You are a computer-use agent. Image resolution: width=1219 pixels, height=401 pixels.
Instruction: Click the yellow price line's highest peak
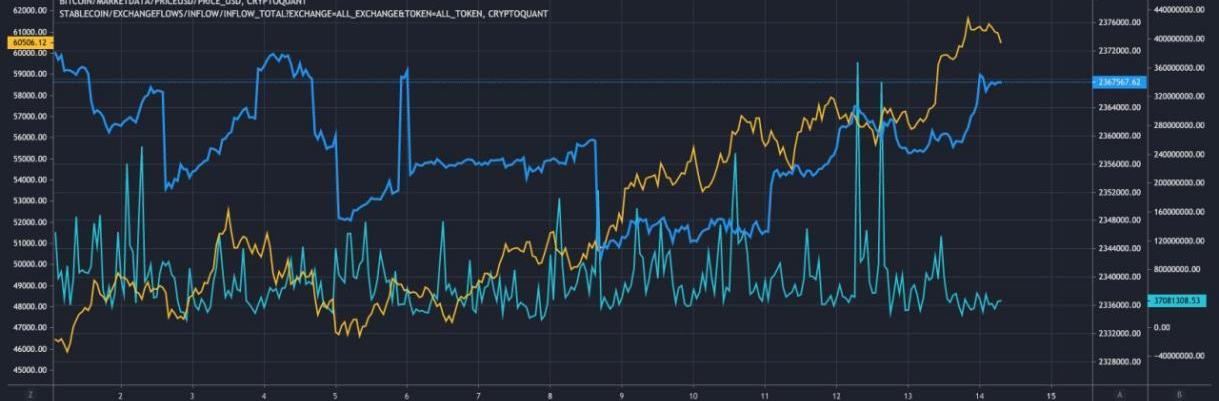968,17
